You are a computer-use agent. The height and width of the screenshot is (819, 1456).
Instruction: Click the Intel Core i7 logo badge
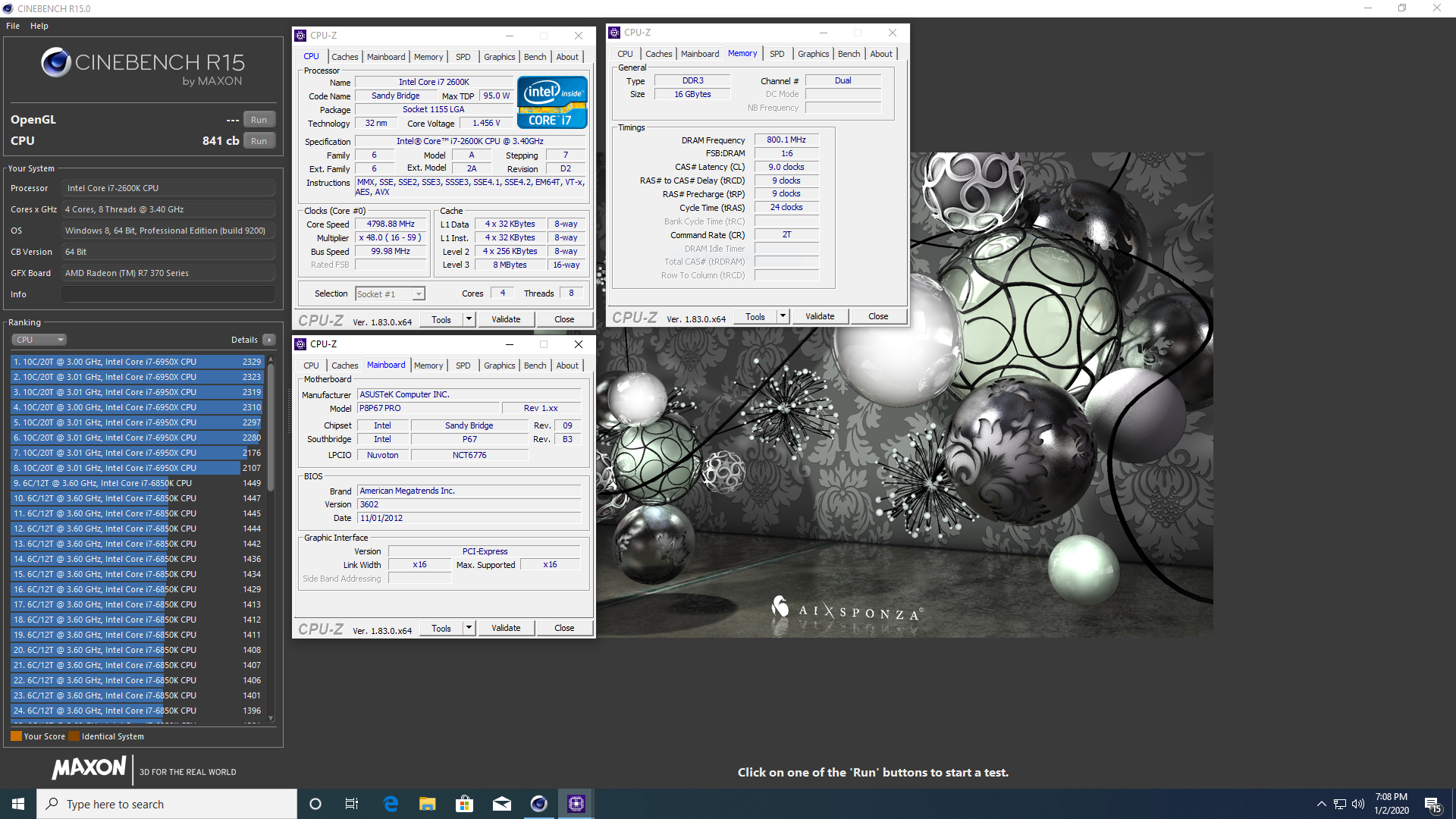click(552, 102)
